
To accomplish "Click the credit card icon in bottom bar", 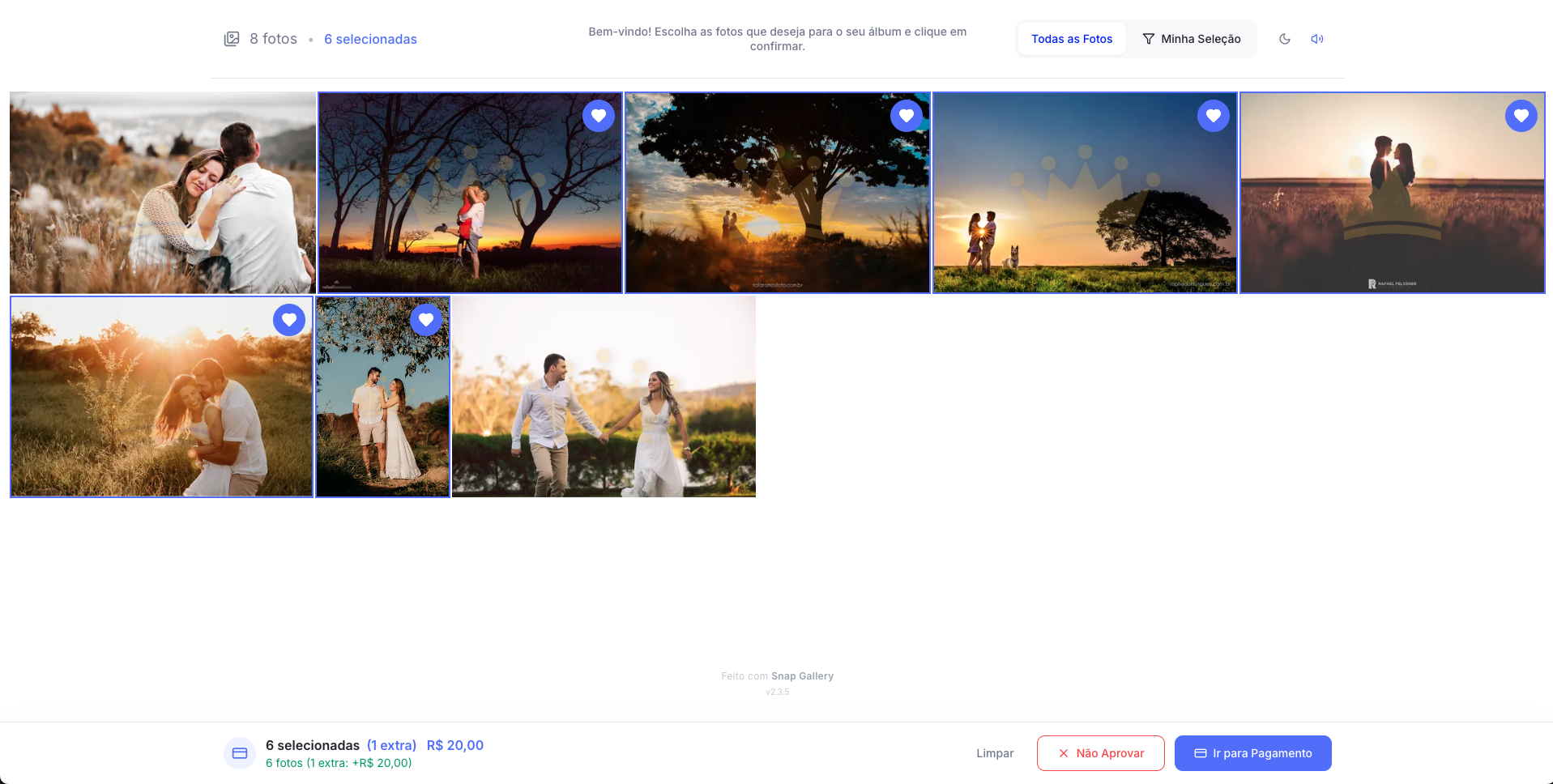I will (240, 753).
